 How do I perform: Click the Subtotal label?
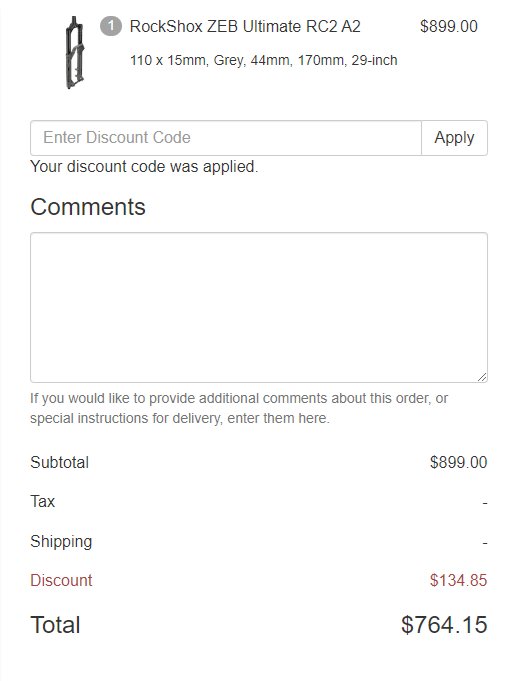(x=60, y=462)
